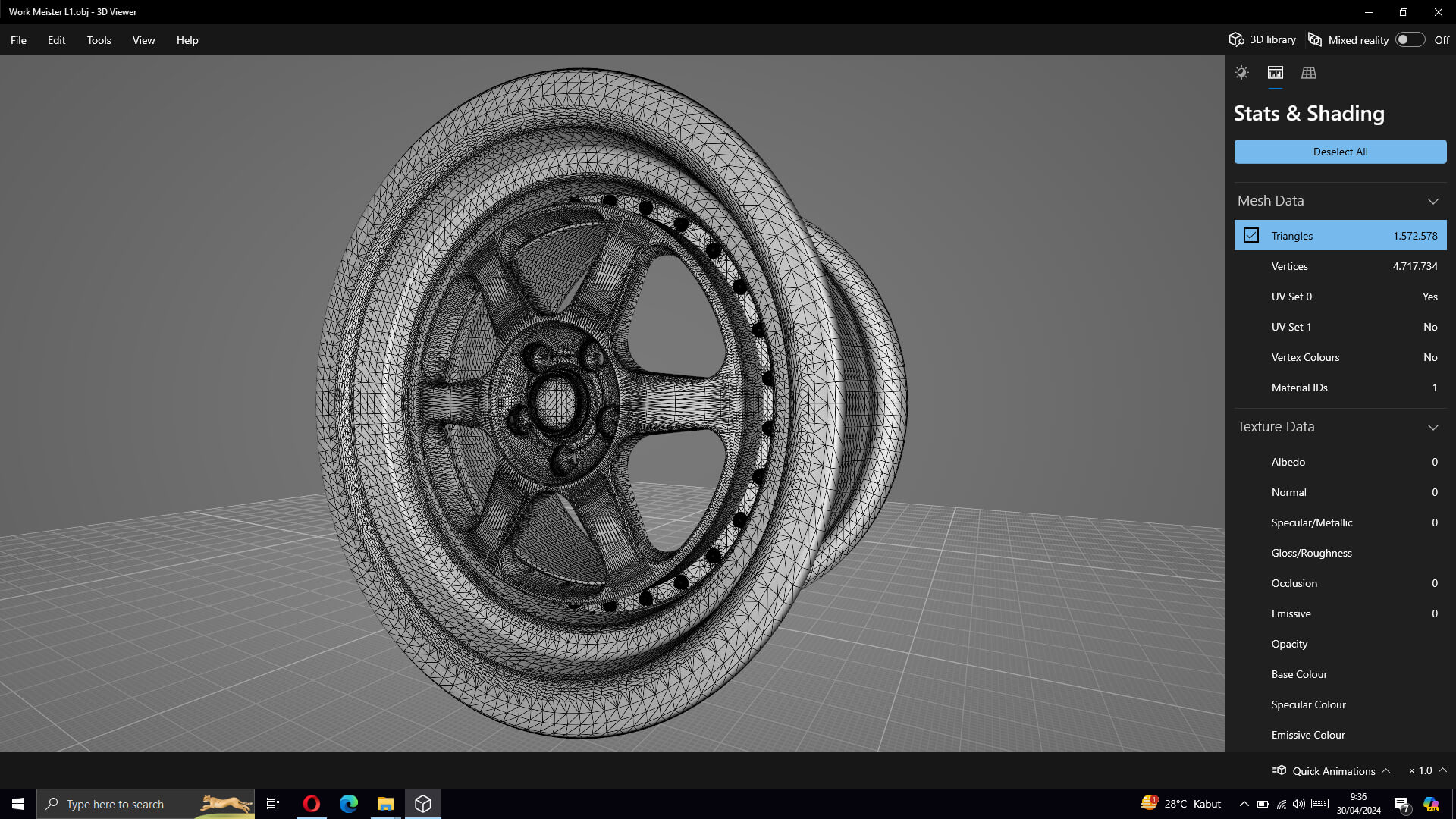The height and width of the screenshot is (819, 1456).
Task: Toggle Mixed reality switch on
Action: [x=1410, y=40]
